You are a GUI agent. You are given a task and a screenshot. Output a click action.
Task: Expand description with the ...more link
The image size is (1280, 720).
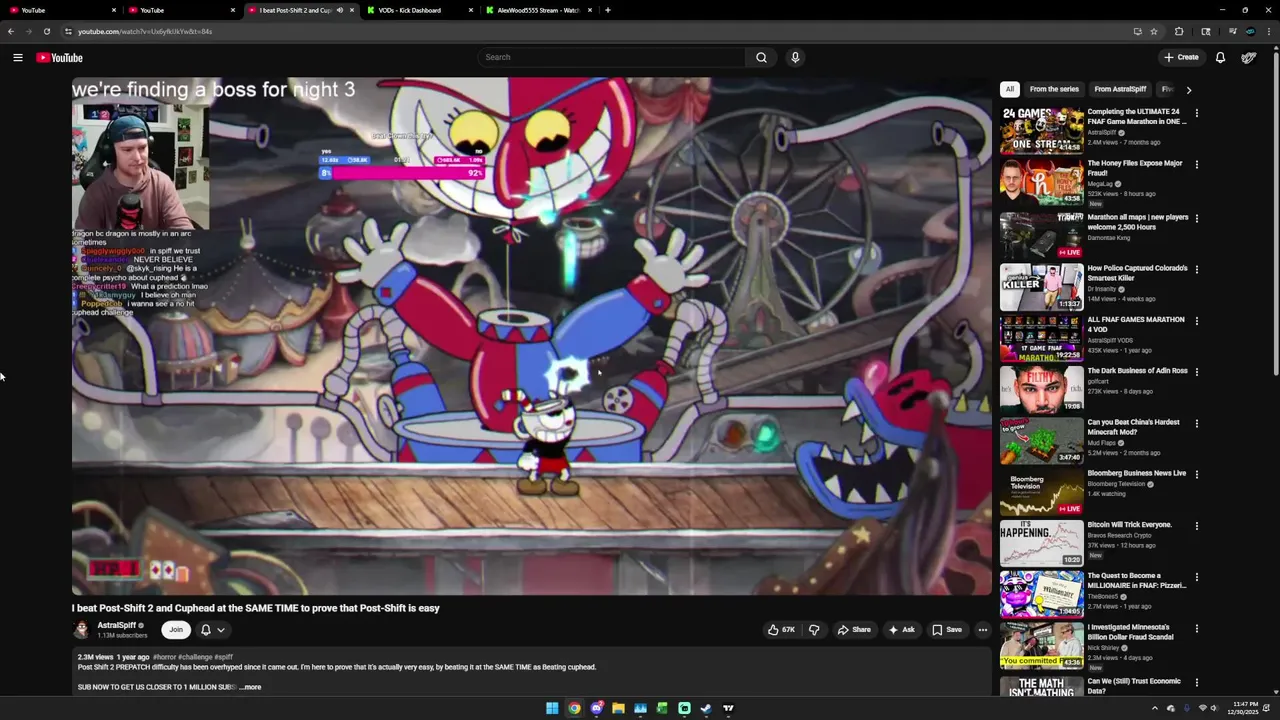250,687
